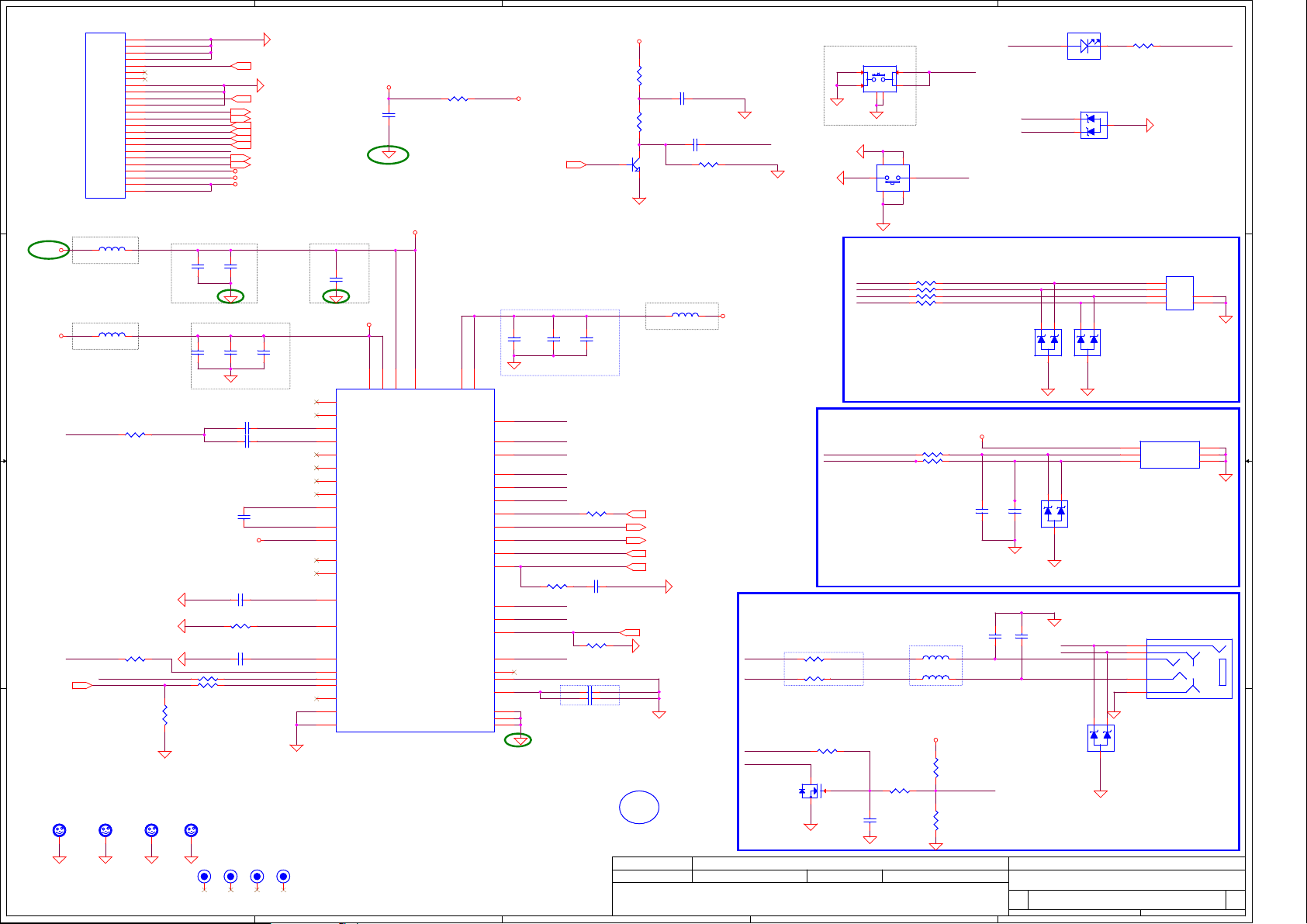The image size is (1307, 924).
Task: Click the four-resistor array in top blue section
Action: click(926, 293)
